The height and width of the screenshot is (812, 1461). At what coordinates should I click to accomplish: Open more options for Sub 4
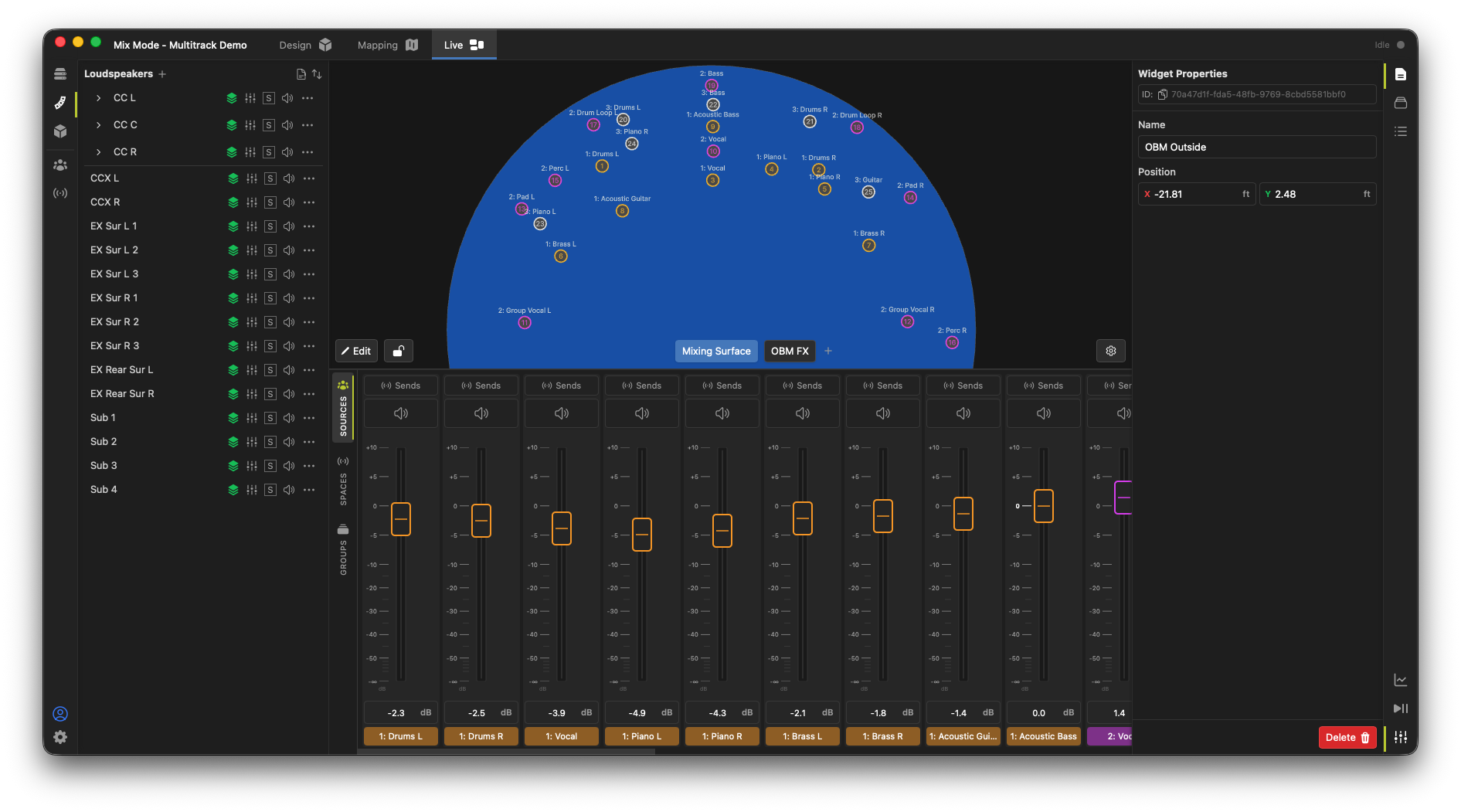[309, 490]
